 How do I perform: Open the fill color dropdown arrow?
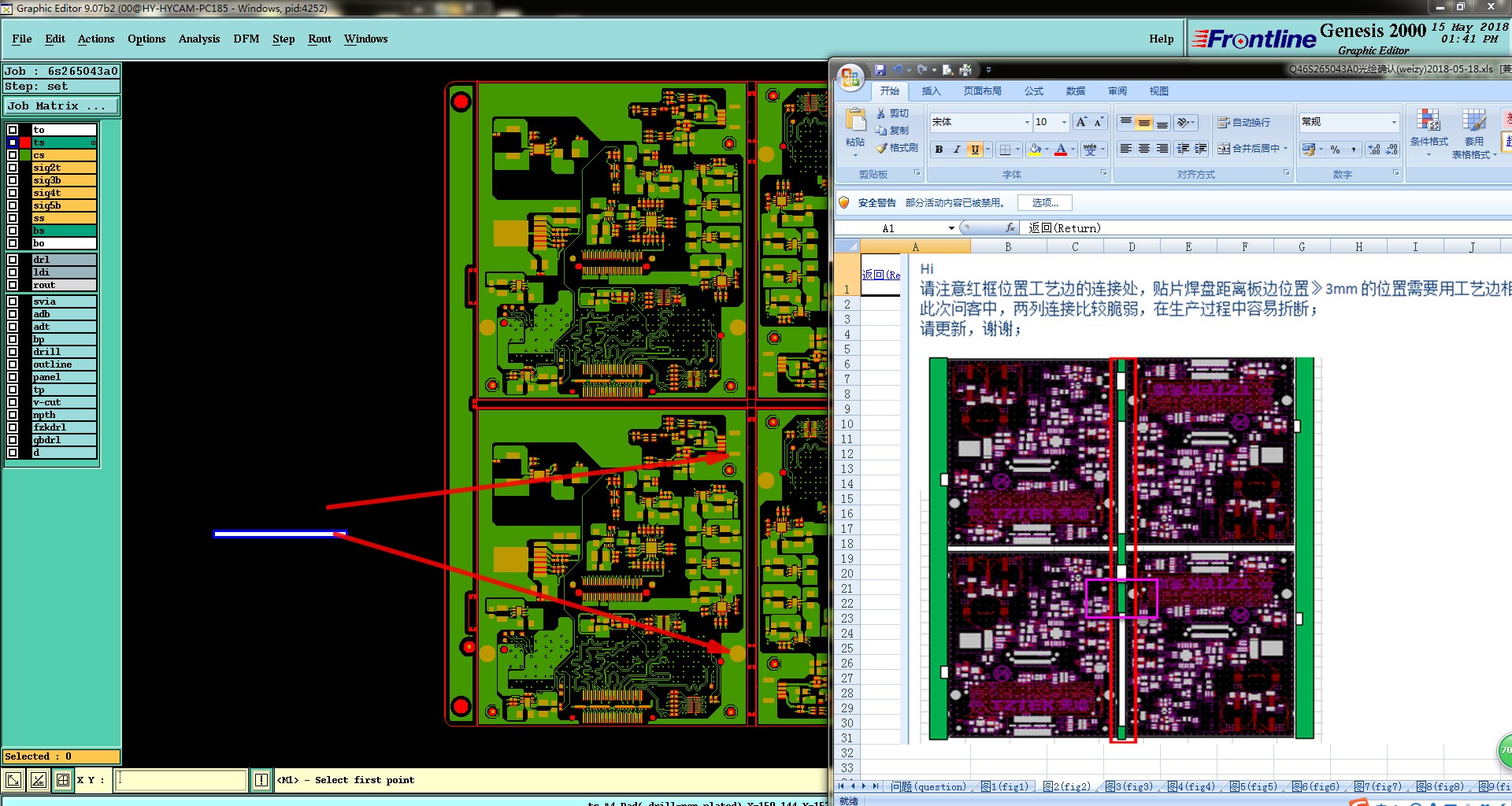1047,150
